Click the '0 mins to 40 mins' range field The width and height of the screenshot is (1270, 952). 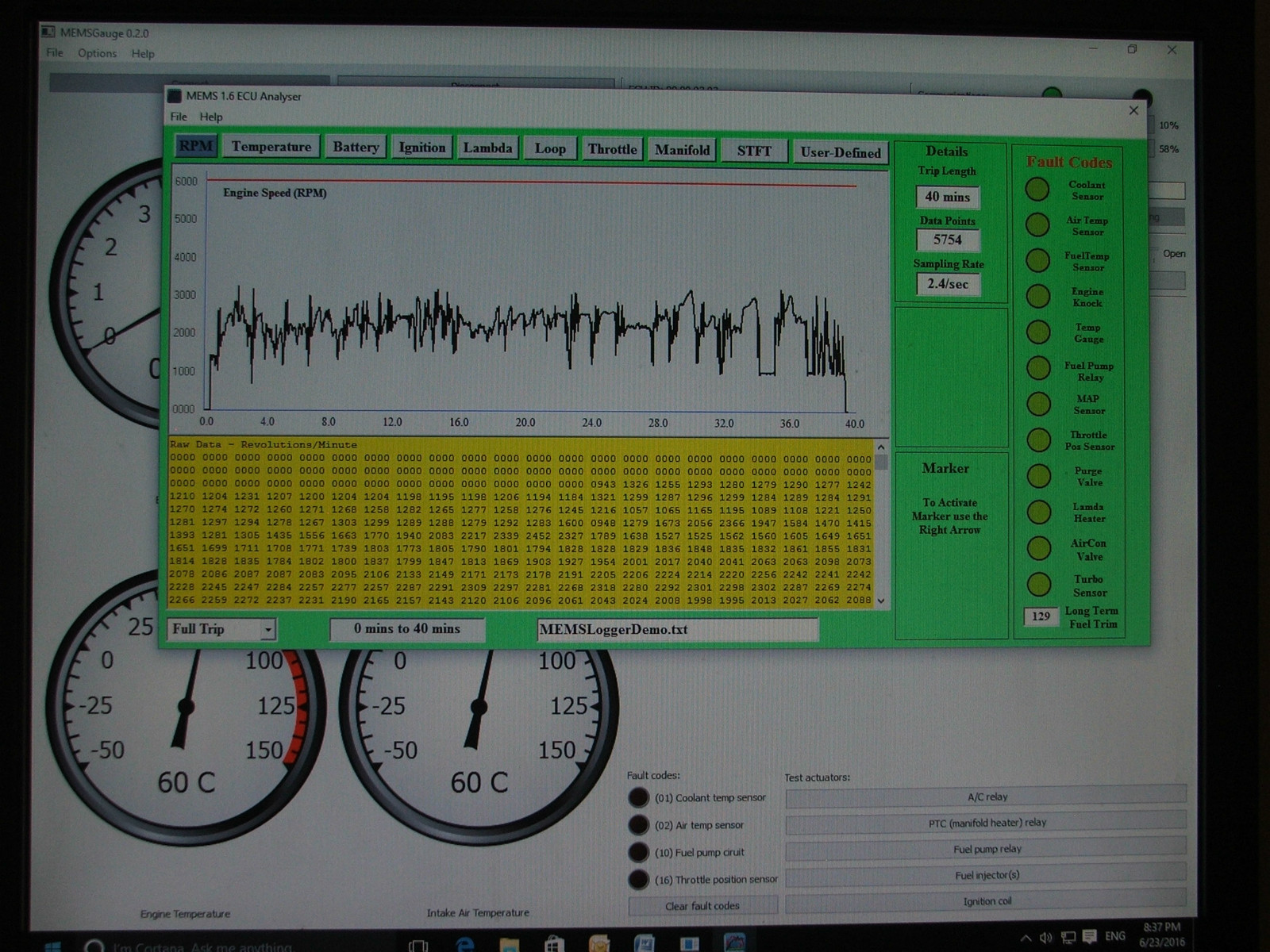(x=407, y=629)
